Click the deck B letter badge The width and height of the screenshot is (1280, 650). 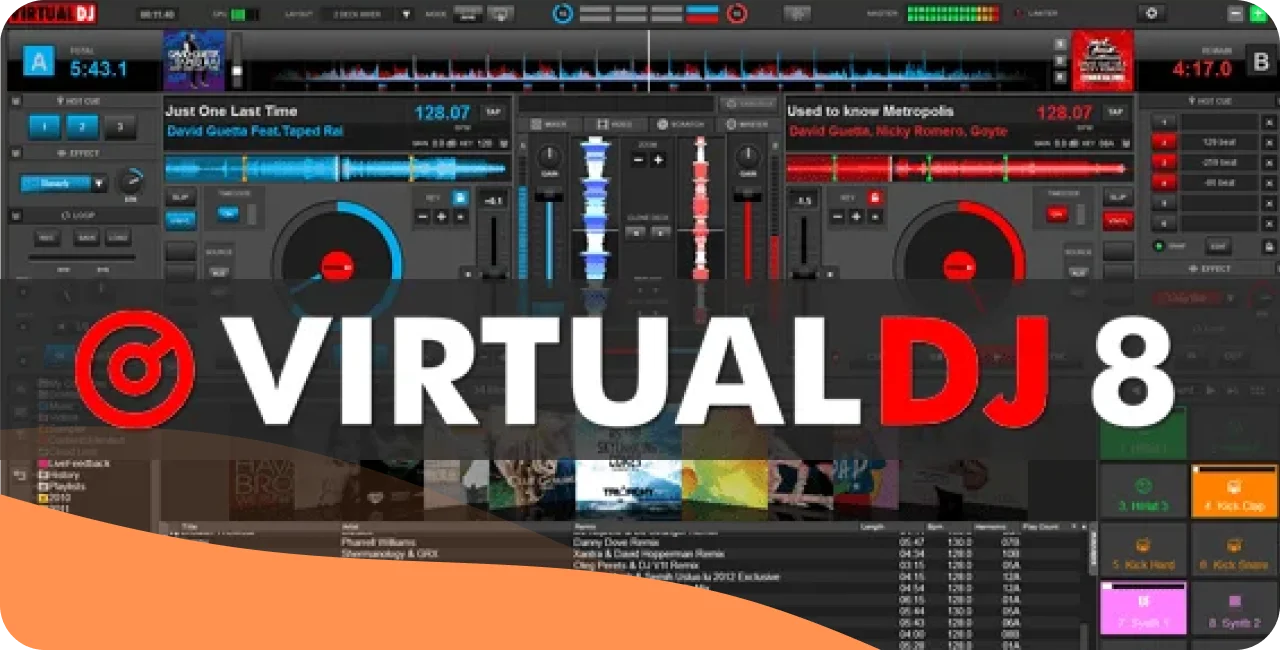click(1259, 62)
